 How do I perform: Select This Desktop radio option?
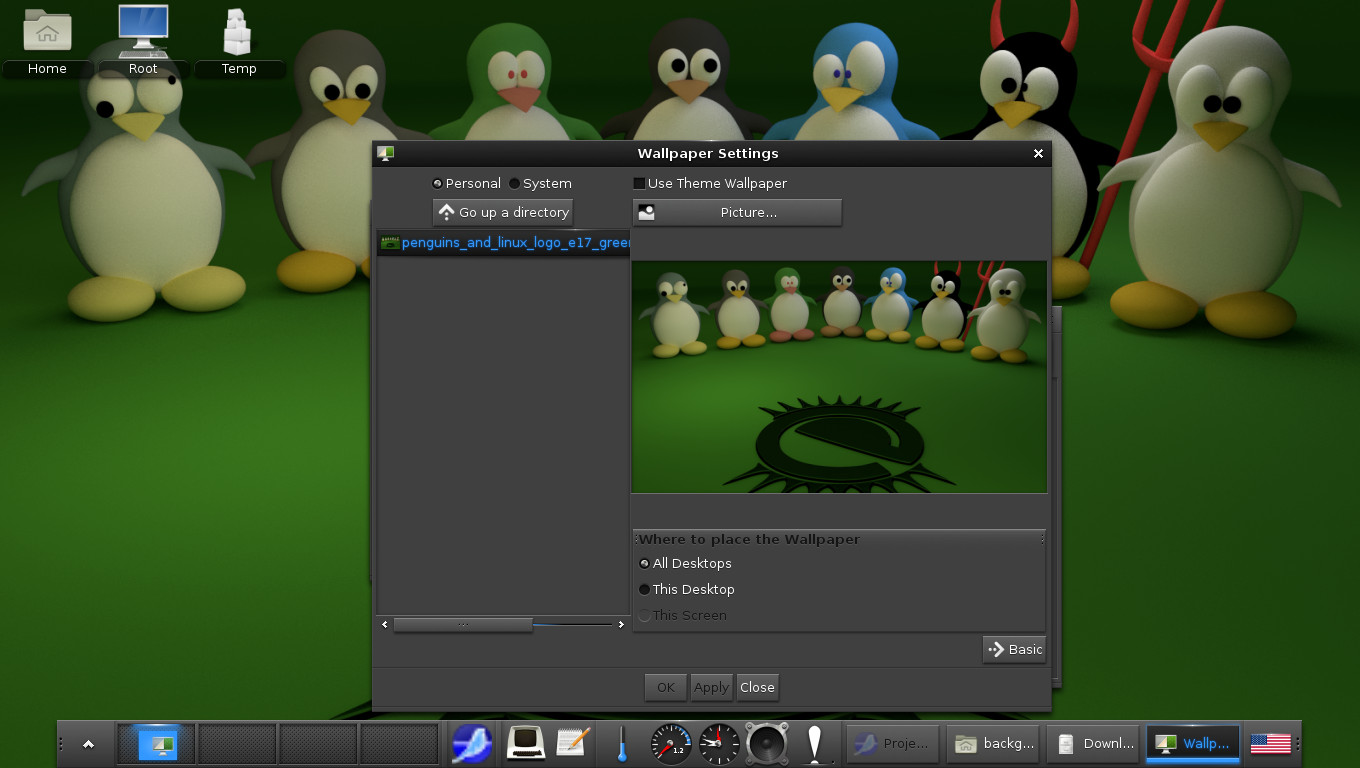click(687, 589)
